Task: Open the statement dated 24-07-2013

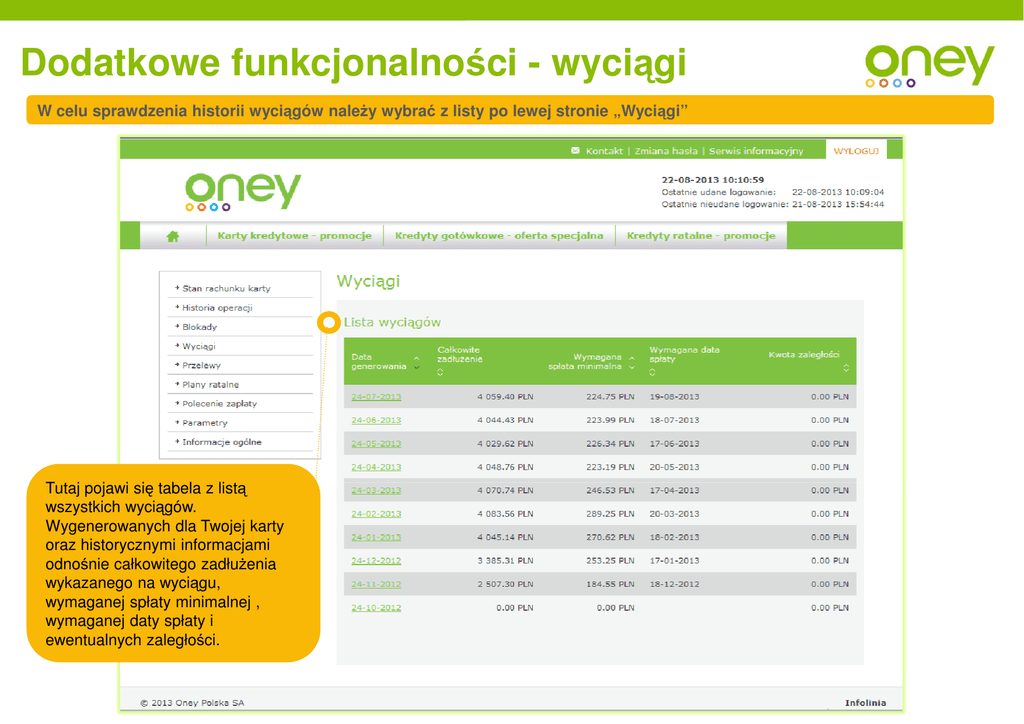Action: 376,396
